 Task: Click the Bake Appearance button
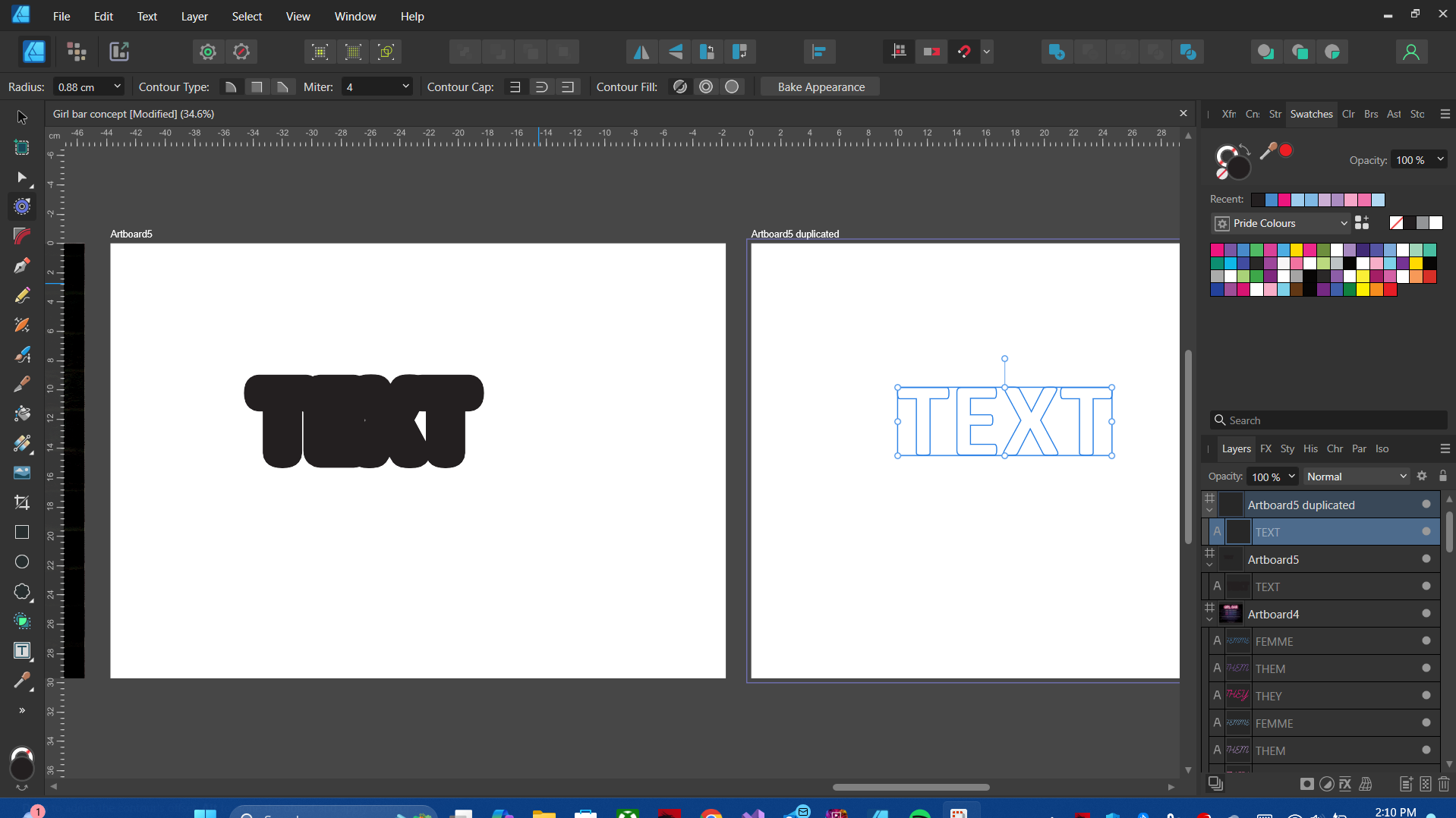tap(821, 87)
